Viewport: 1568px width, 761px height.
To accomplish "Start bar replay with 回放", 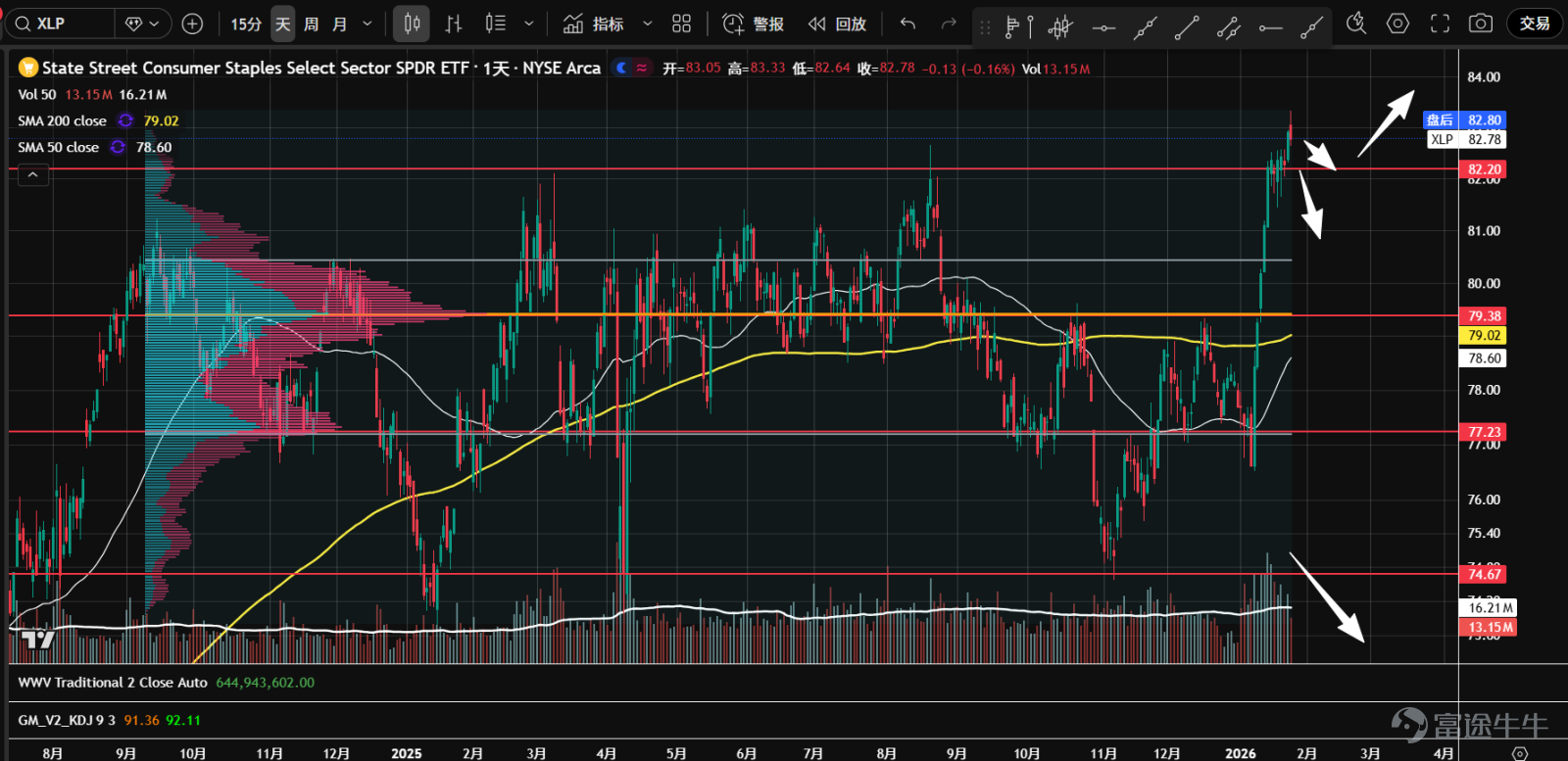I will point(837,24).
